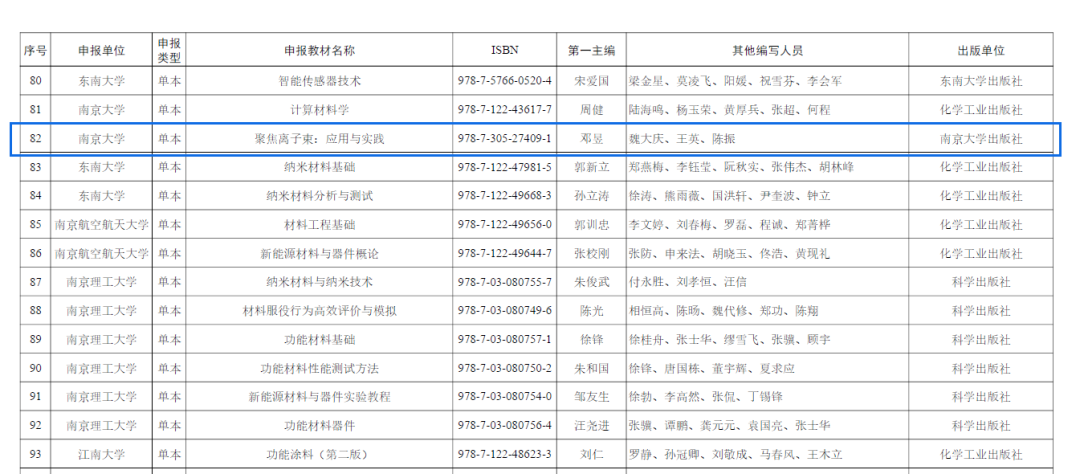Select chief editor 朱和国

[592, 369]
